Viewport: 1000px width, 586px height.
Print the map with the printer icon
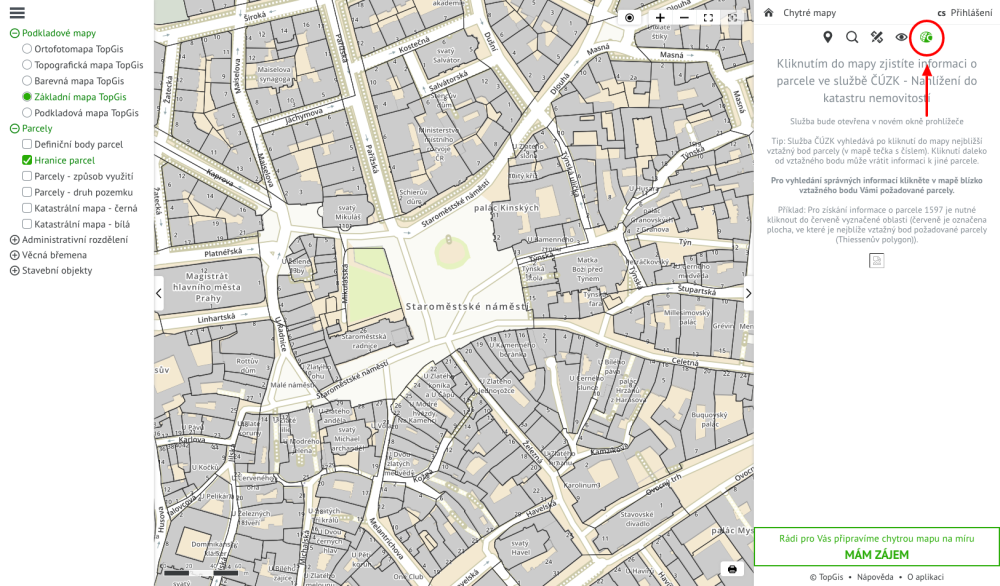[732, 569]
